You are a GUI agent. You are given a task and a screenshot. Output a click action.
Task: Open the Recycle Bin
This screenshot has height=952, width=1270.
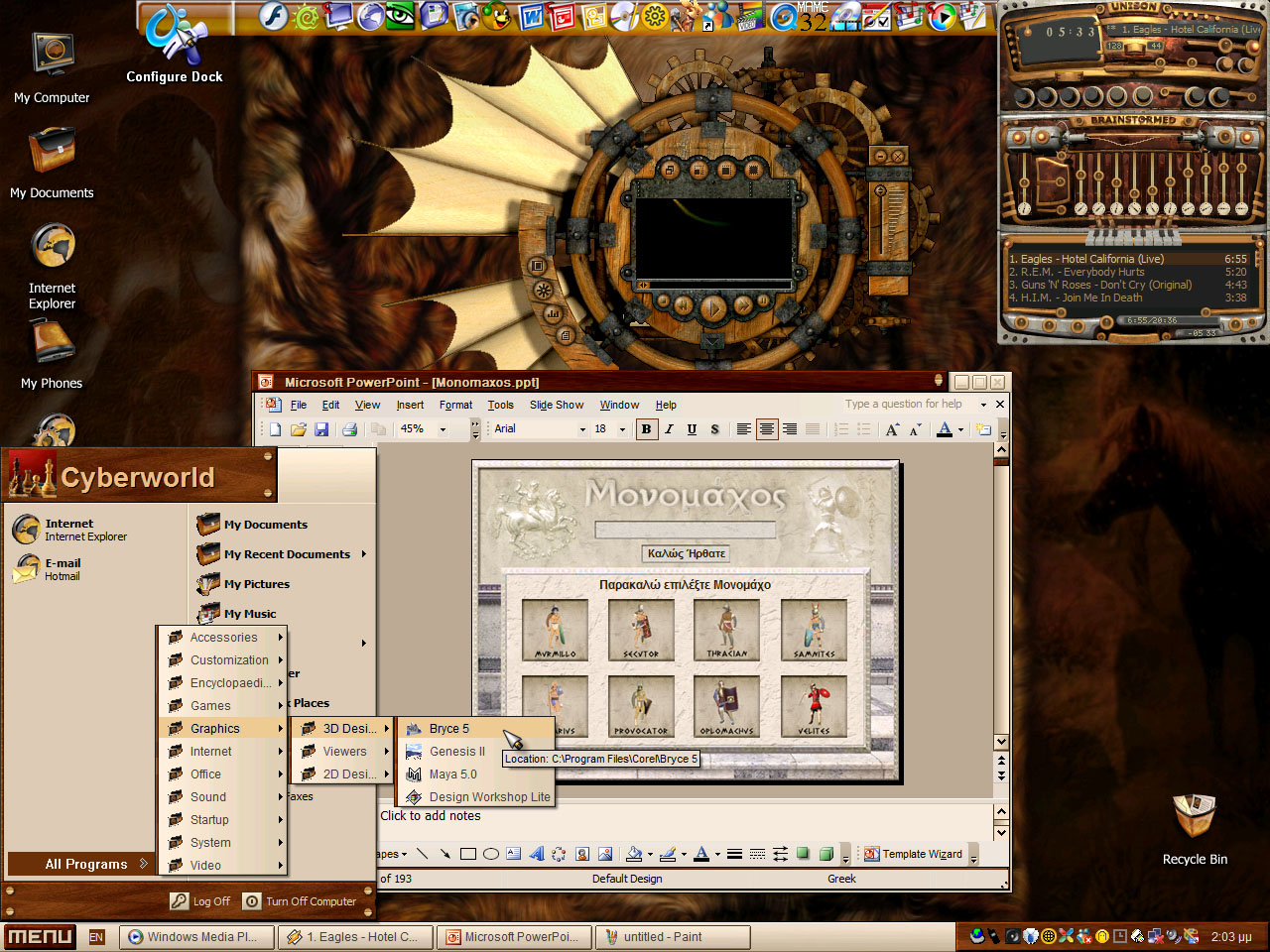tap(1195, 829)
